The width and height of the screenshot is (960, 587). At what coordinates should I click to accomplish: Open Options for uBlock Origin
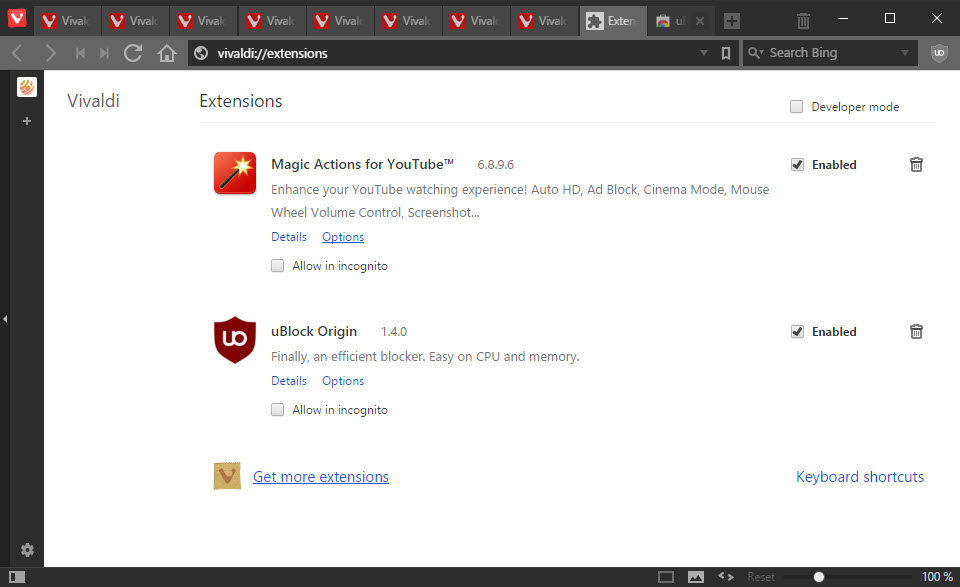click(x=343, y=381)
